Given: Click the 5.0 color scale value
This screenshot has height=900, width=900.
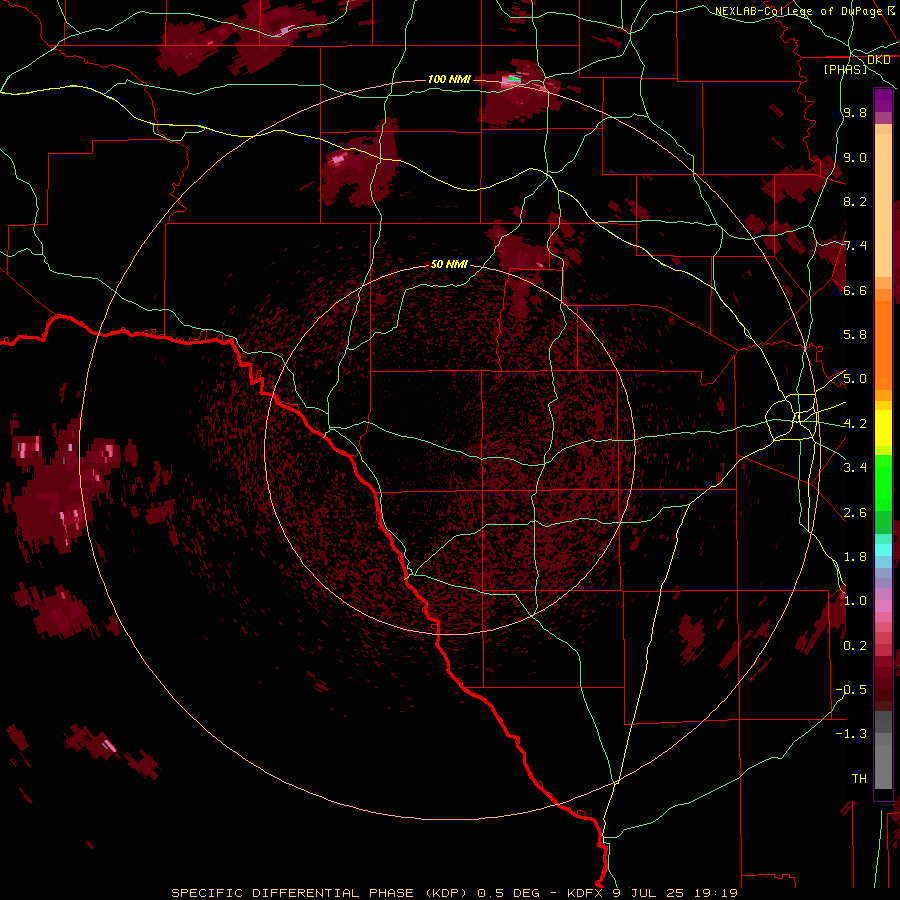Looking at the screenshot, I should [855, 379].
